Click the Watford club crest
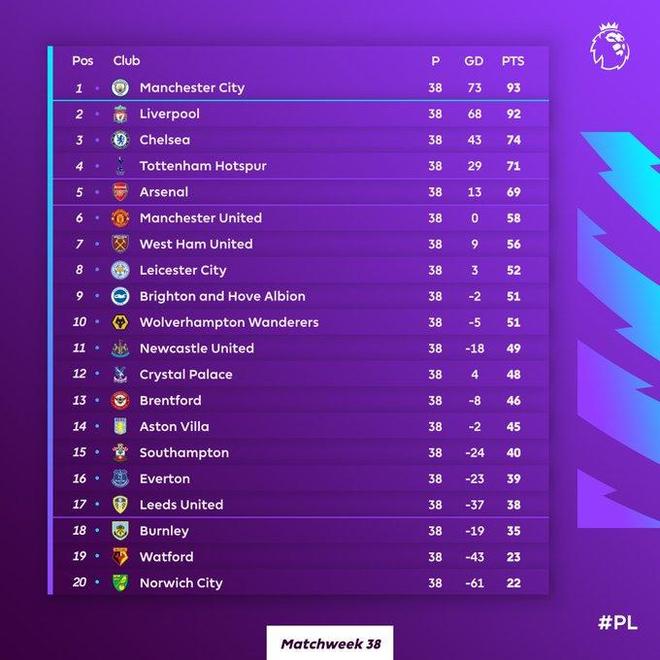The height and width of the screenshot is (660, 660). [x=120, y=557]
